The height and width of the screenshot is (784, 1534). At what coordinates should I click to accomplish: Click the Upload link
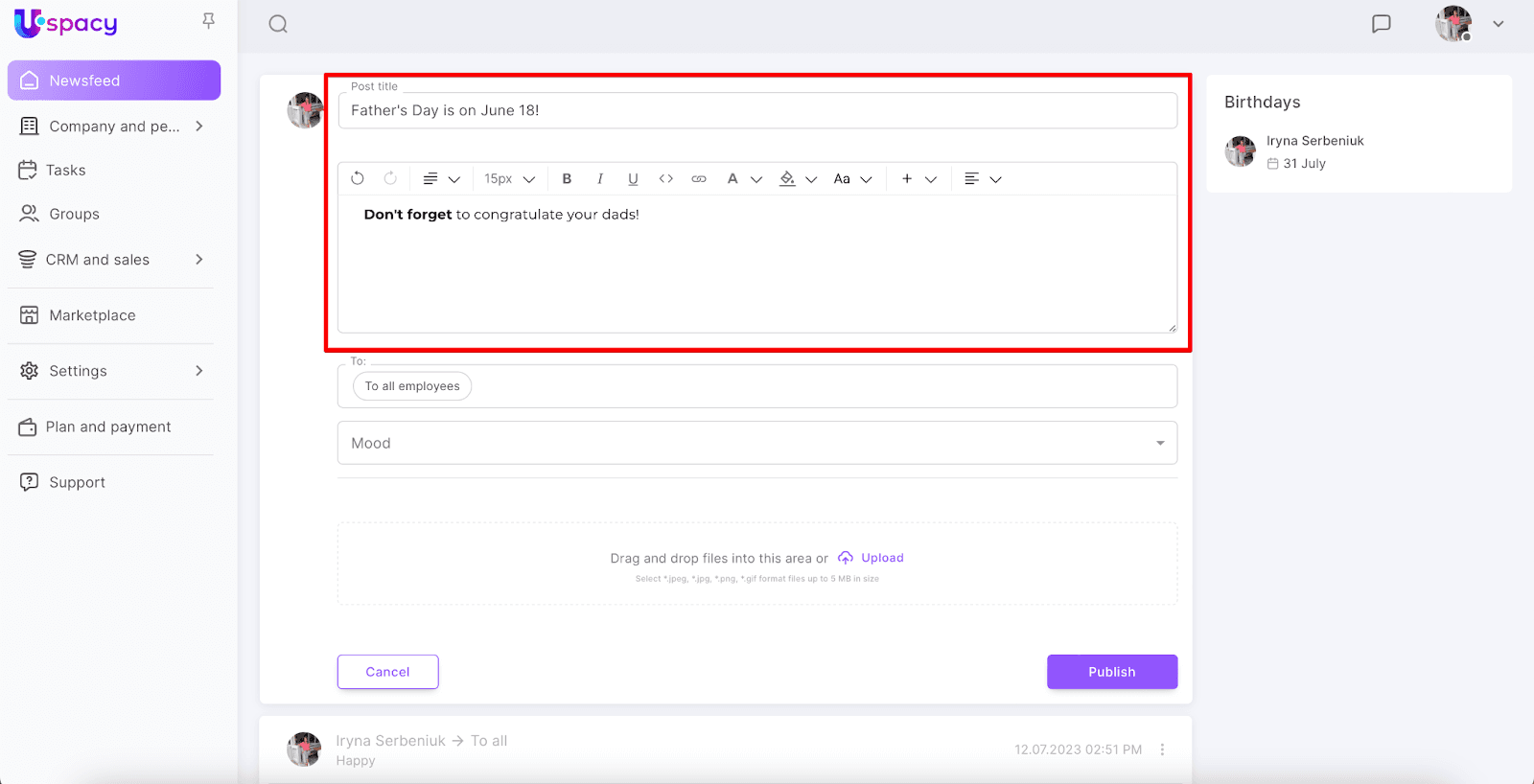(x=881, y=558)
